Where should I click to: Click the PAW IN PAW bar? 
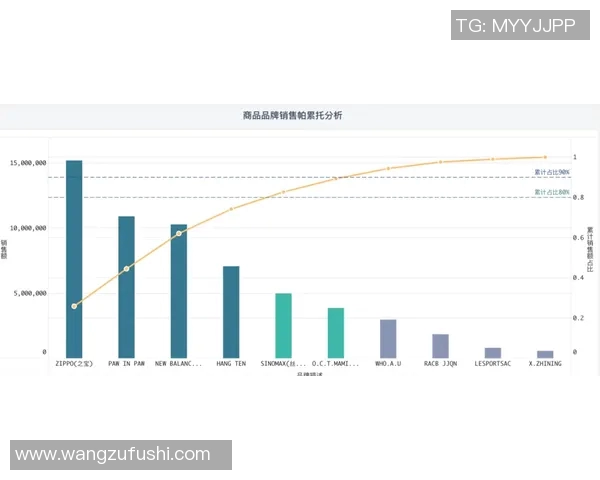126,287
